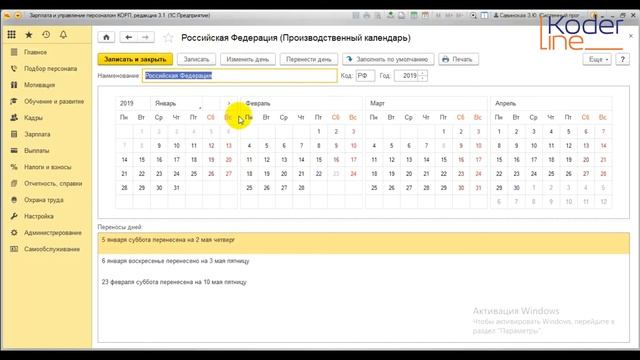Click the save icon in the title bar

point(356,15)
